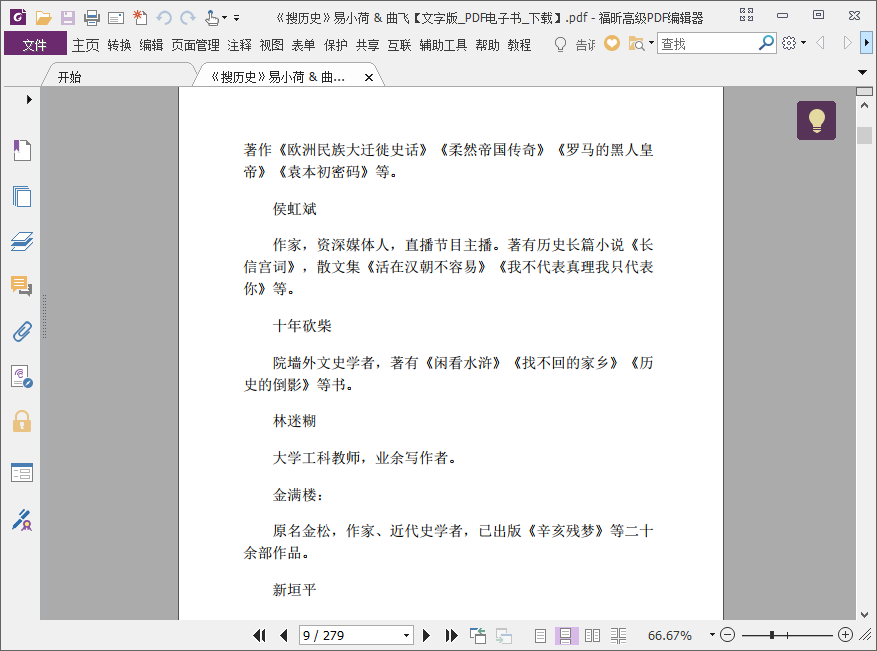The width and height of the screenshot is (877, 651).
Task: Switch to single page view mode
Action: pyautogui.click(x=540, y=635)
